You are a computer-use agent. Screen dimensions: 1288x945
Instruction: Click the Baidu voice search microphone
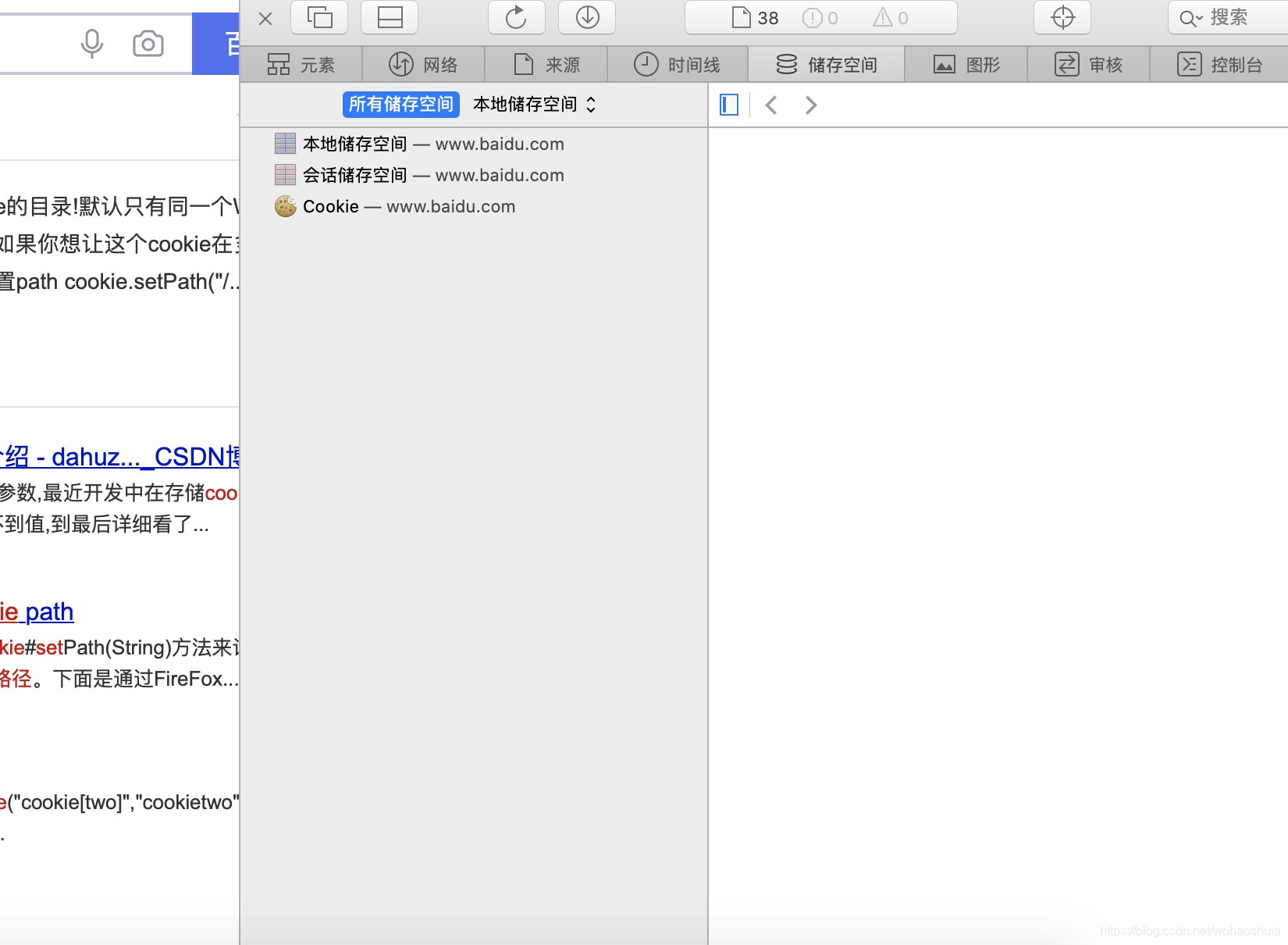[92, 44]
